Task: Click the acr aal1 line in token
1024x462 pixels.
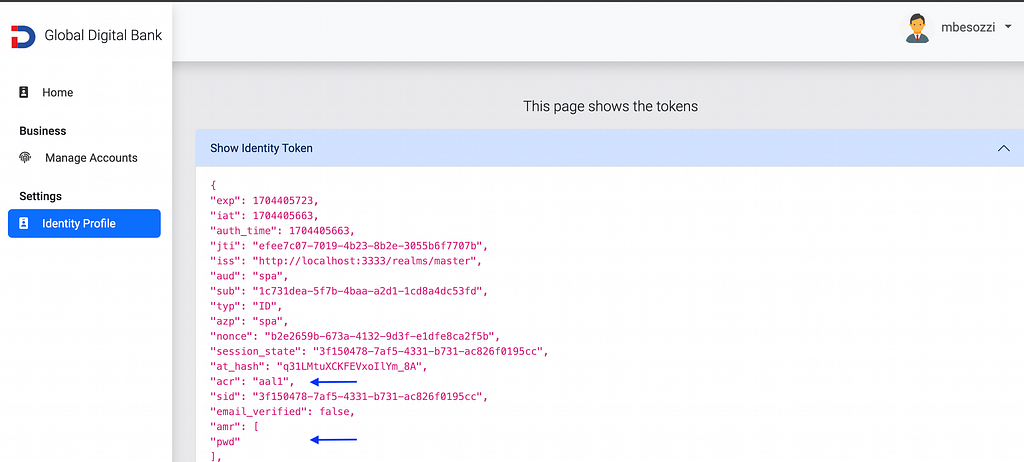Action: point(252,381)
